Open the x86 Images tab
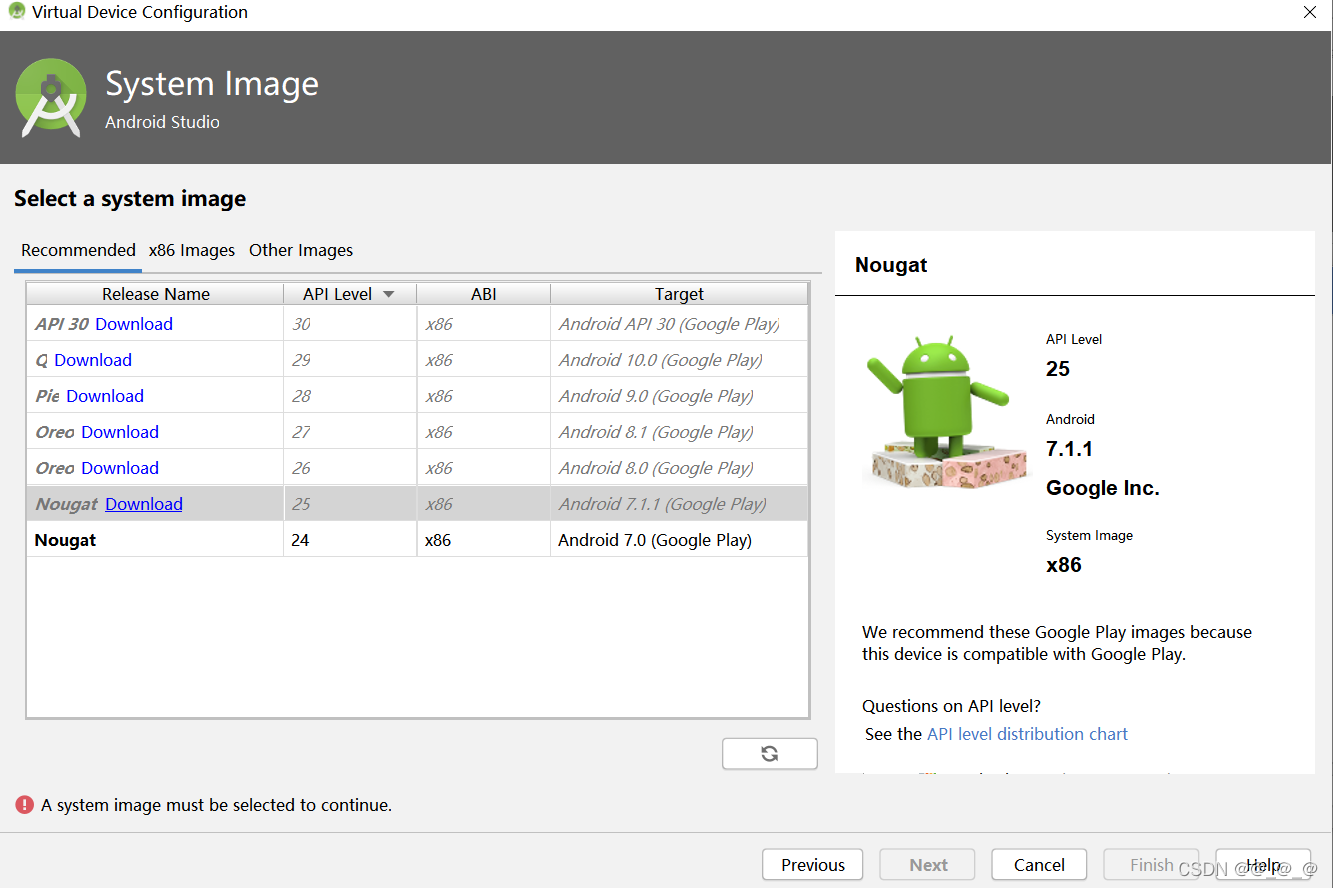The height and width of the screenshot is (888, 1333). coord(192,250)
